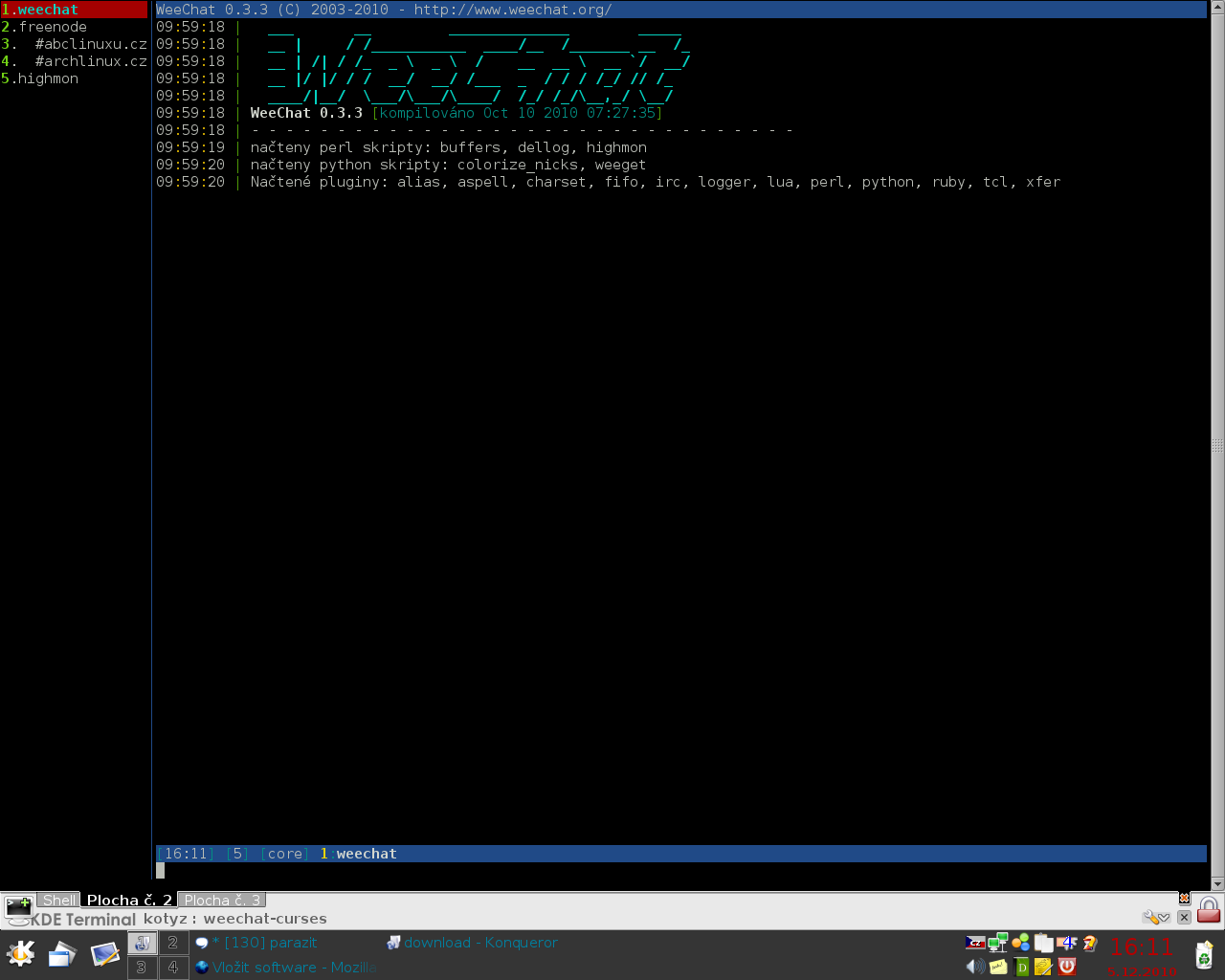Open Klipper clipboard tray icon
Image resolution: width=1225 pixels, height=980 pixels.
[x=1043, y=943]
